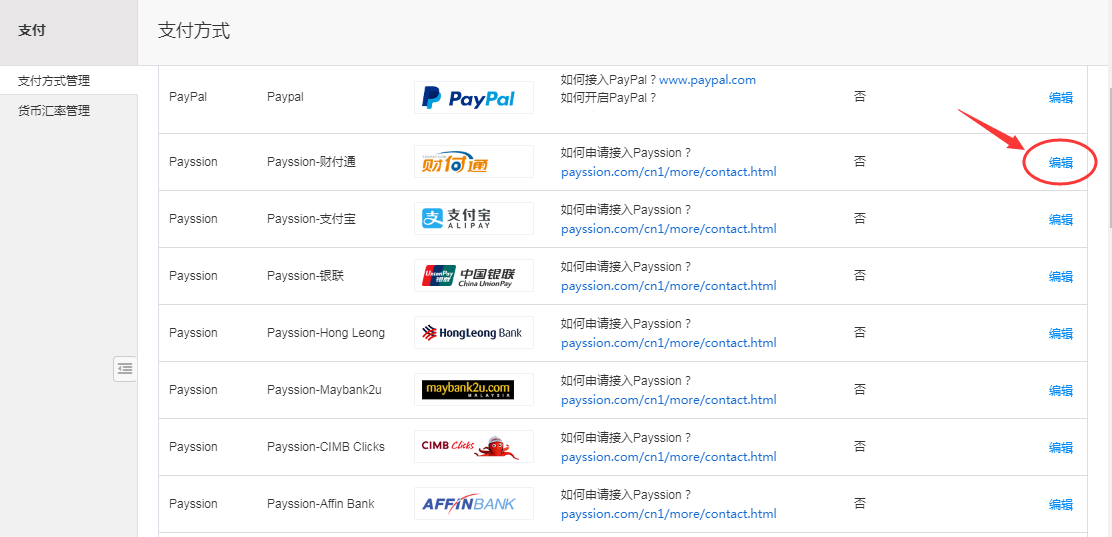The image size is (1112, 537).
Task: Collapse the sidebar with the toggle icon
Action: click(125, 369)
